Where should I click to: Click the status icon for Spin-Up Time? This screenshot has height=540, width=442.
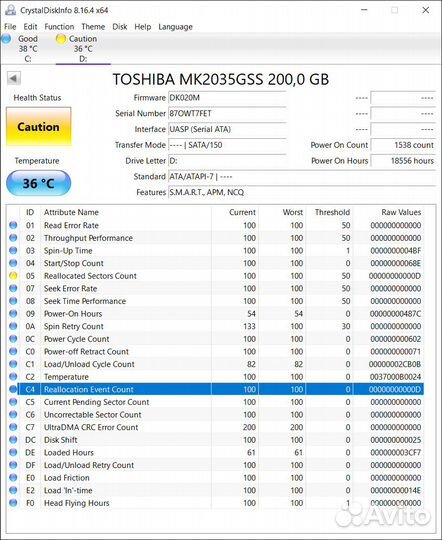click(x=13, y=250)
